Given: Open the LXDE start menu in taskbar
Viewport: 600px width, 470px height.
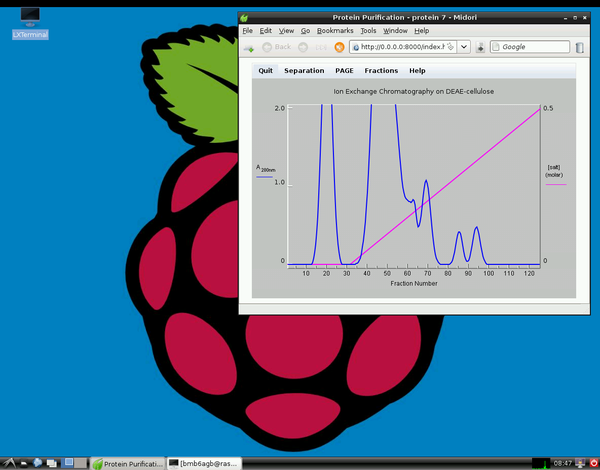Looking at the screenshot, I should coord(9,463).
